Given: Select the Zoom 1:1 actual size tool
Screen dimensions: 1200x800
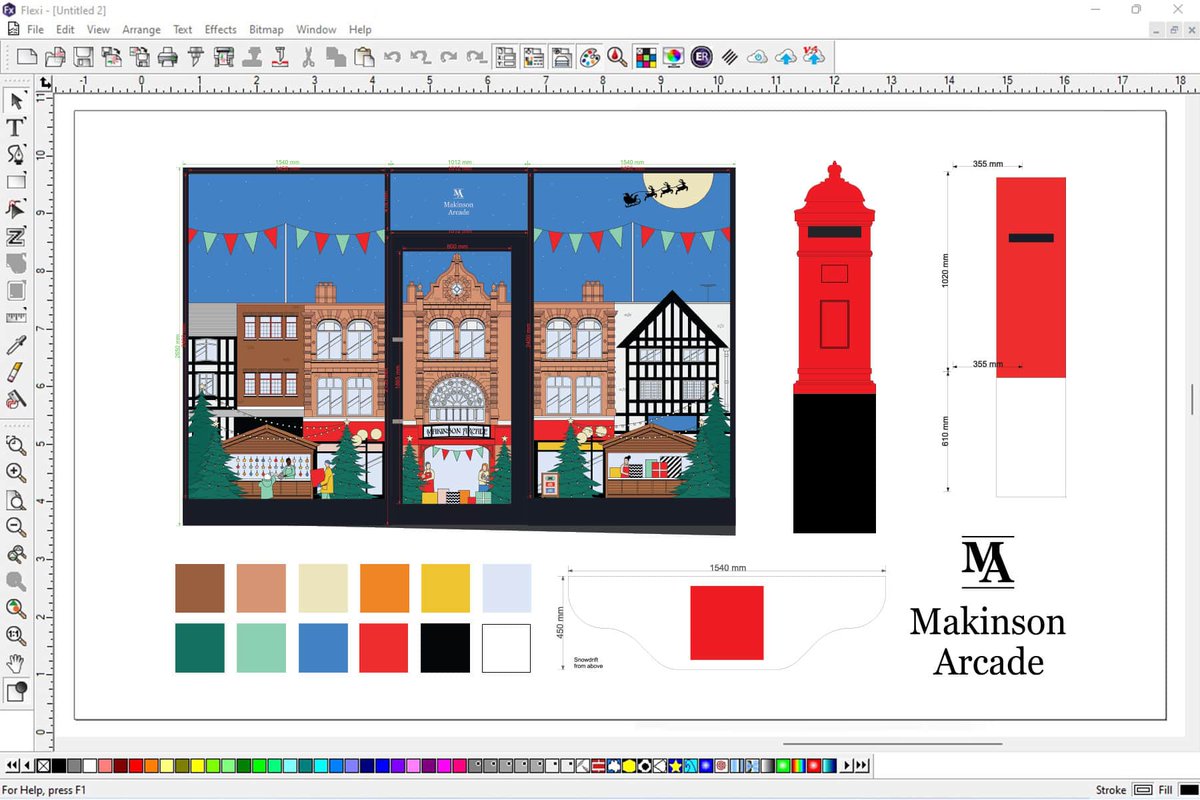Looking at the screenshot, I should coord(16,635).
